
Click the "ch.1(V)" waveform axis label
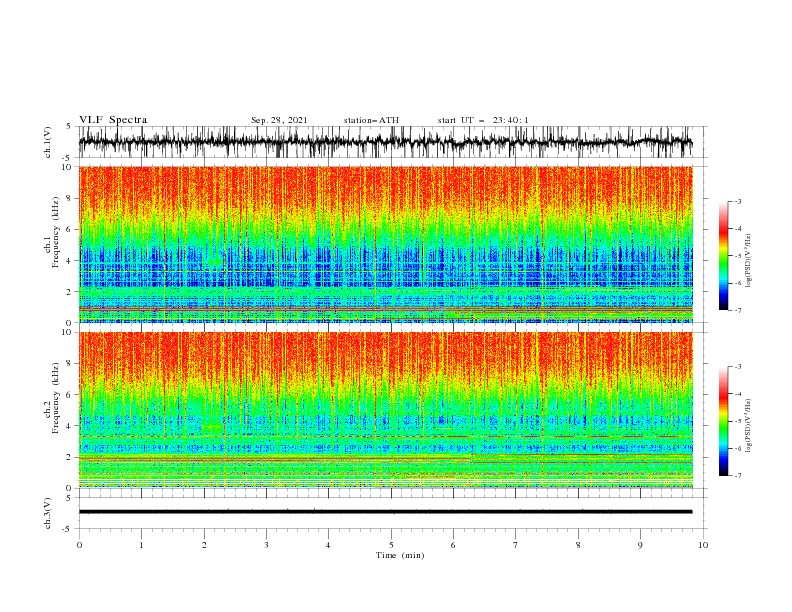48,142
